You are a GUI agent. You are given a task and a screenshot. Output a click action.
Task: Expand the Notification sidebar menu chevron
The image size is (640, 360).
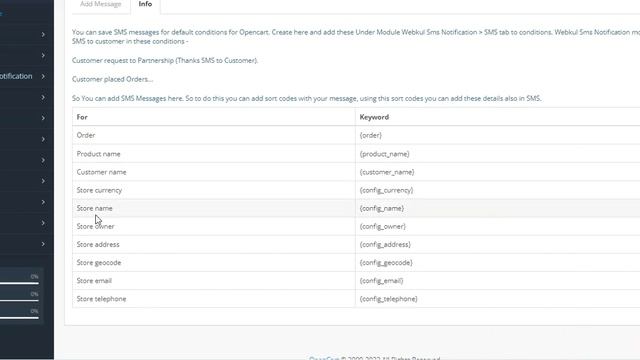[43, 76]
